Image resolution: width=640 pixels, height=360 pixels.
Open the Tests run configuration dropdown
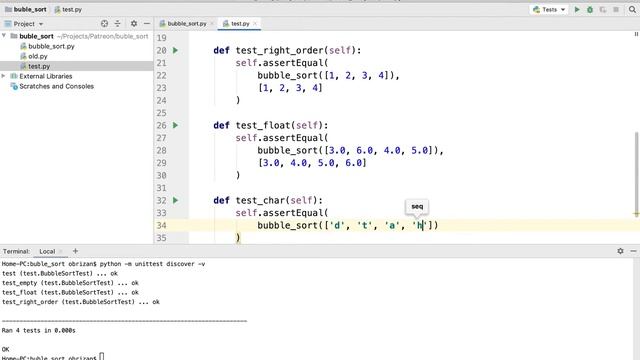549,9
